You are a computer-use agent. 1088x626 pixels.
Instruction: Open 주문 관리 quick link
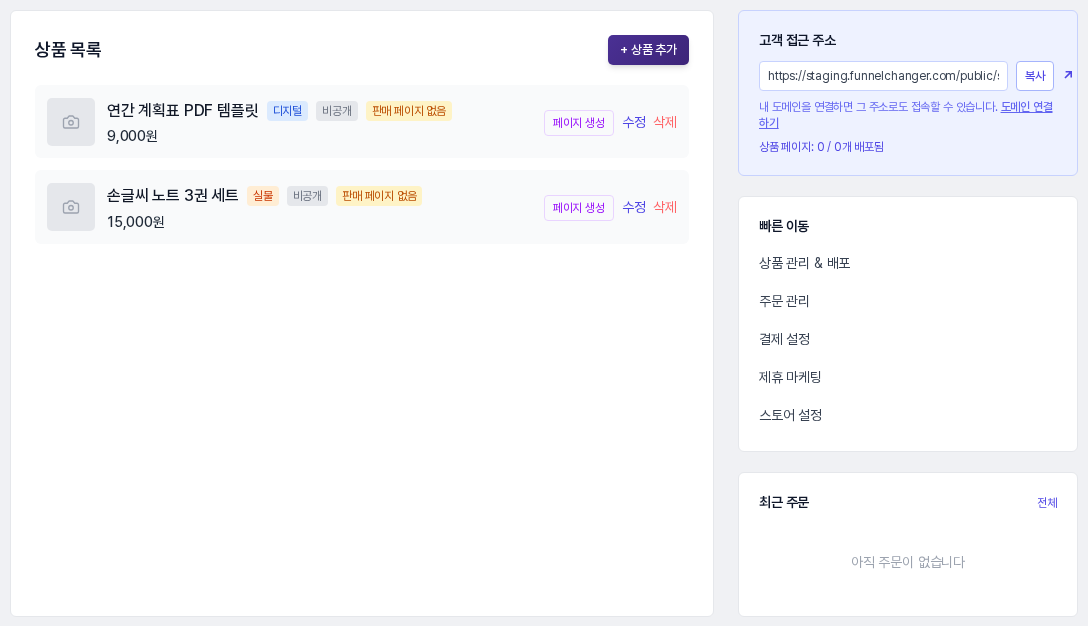click(x=784, y=301)
